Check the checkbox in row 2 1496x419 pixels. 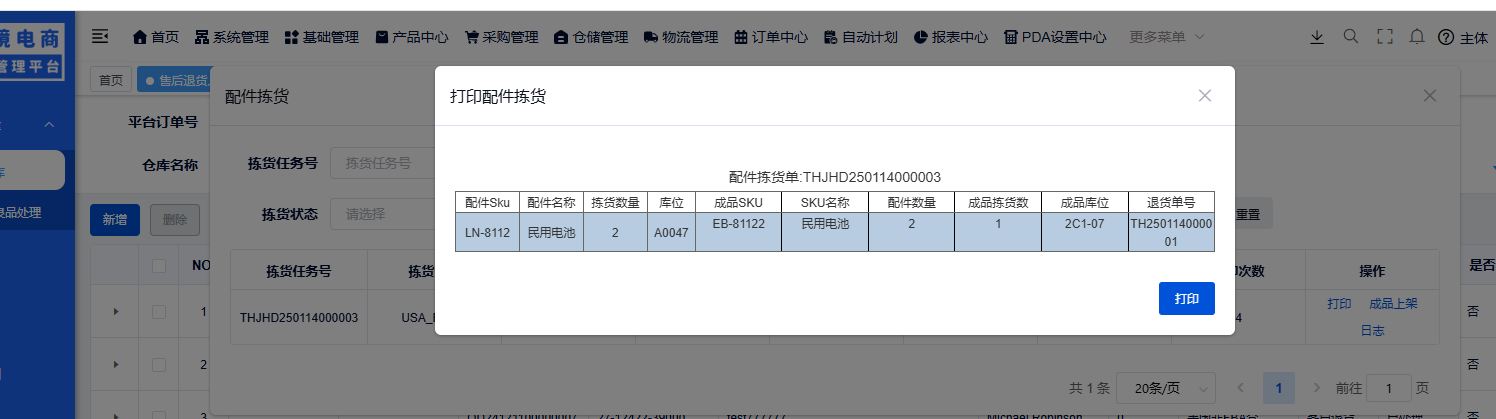point(159,364)
